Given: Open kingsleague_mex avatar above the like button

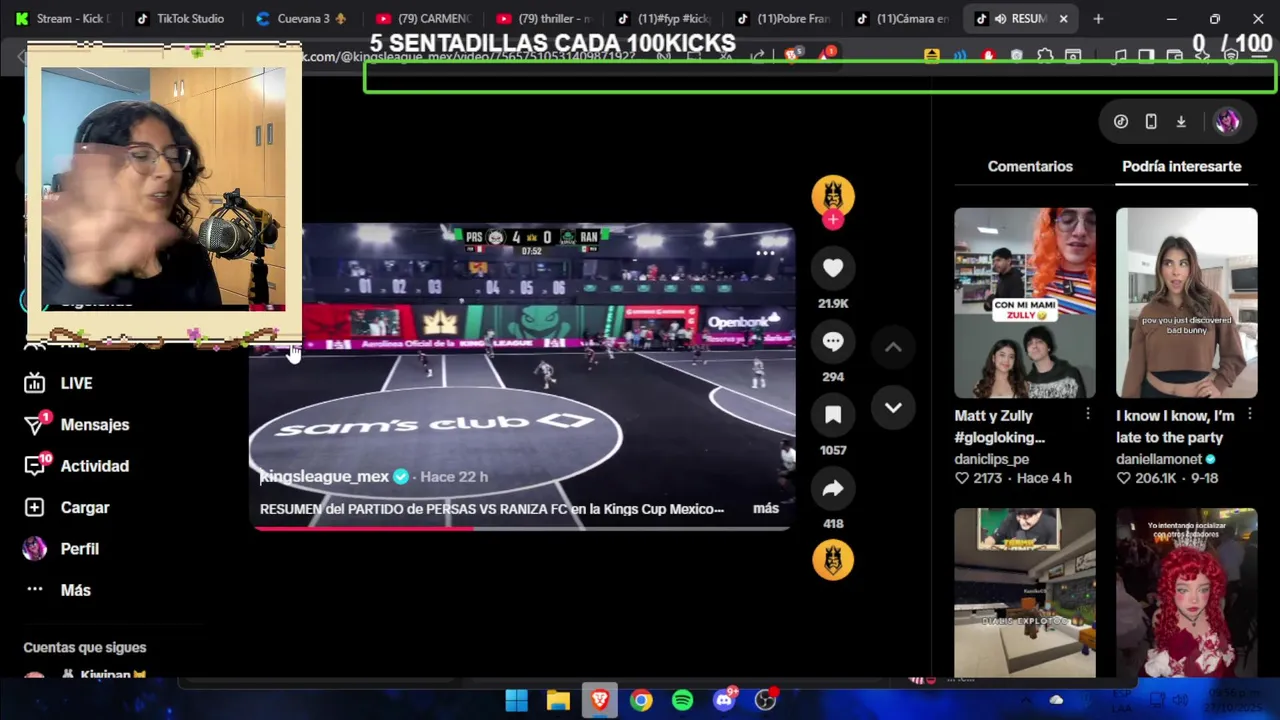Looking at the screenshot, I should 833,195.
